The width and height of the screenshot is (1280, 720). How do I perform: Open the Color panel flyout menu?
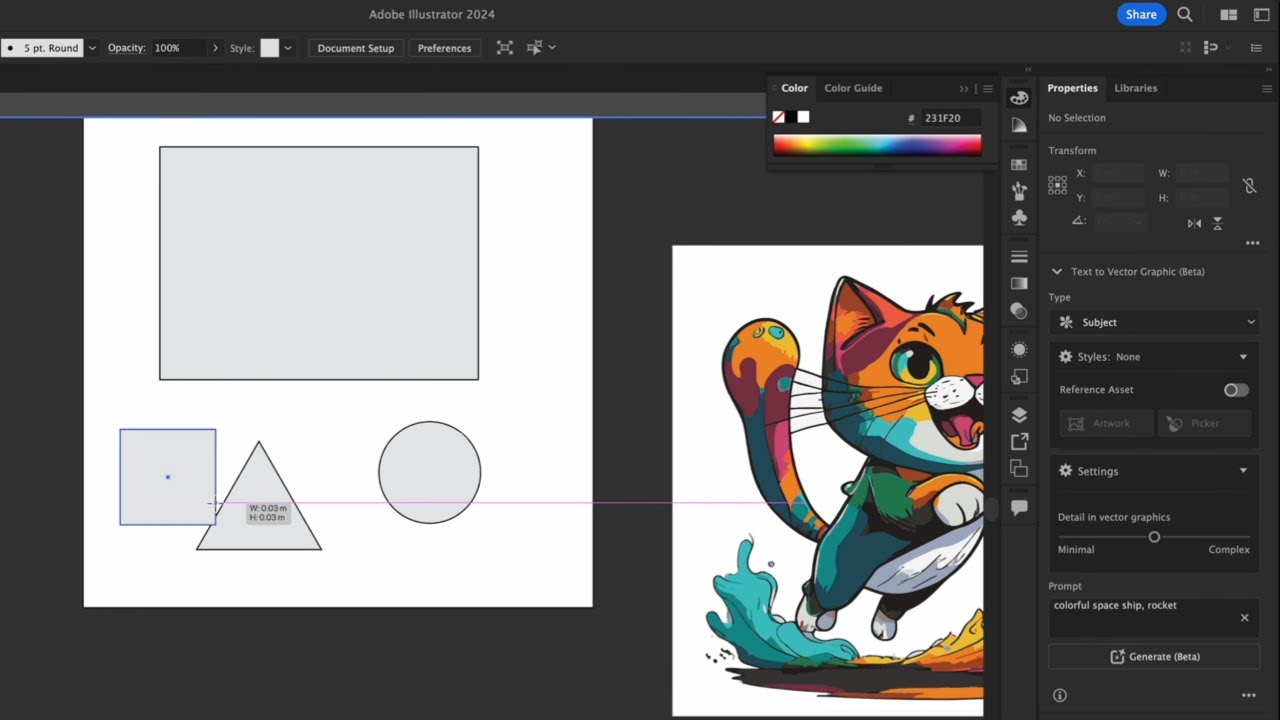[988, 88]
